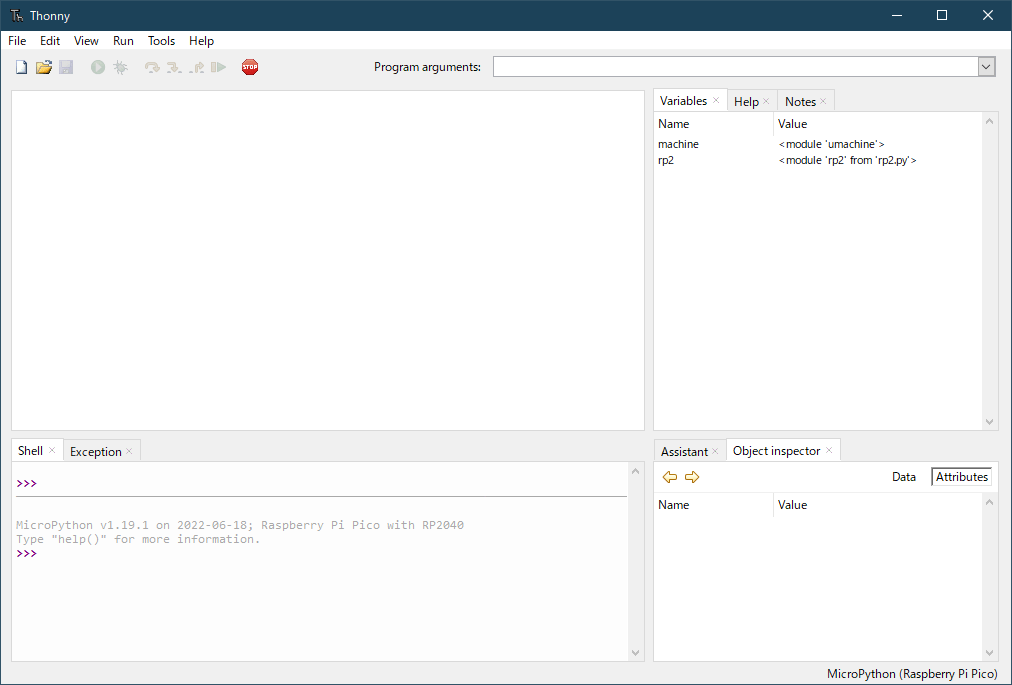Expand the Program arguments dropdown
This screenshot has width=1012, height=685.
pos(987,67)
